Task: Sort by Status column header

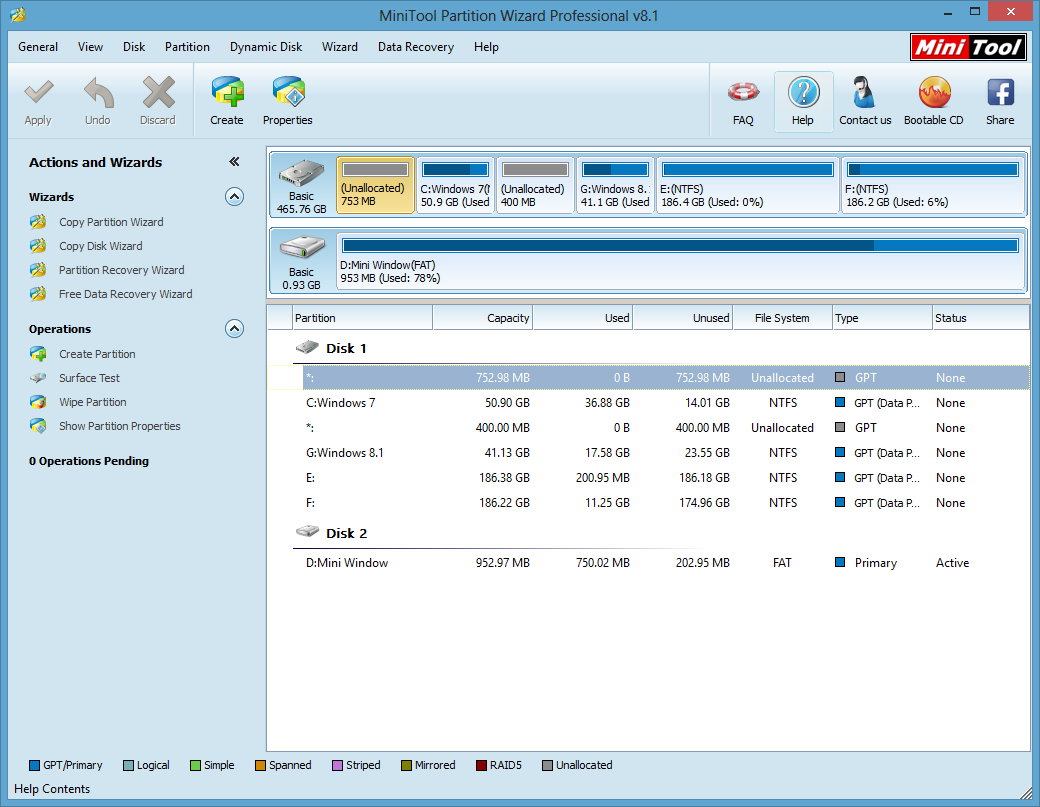Action: [980, 318]
